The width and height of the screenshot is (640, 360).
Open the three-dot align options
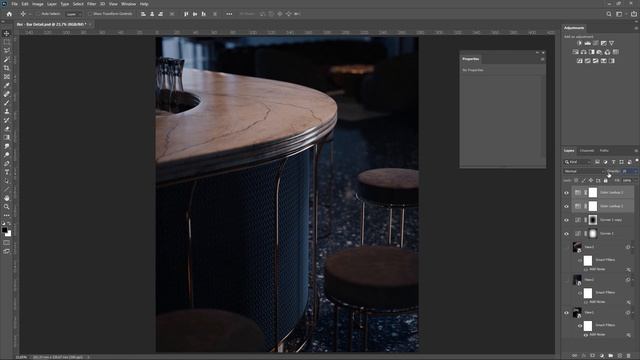tap(229, 14)
